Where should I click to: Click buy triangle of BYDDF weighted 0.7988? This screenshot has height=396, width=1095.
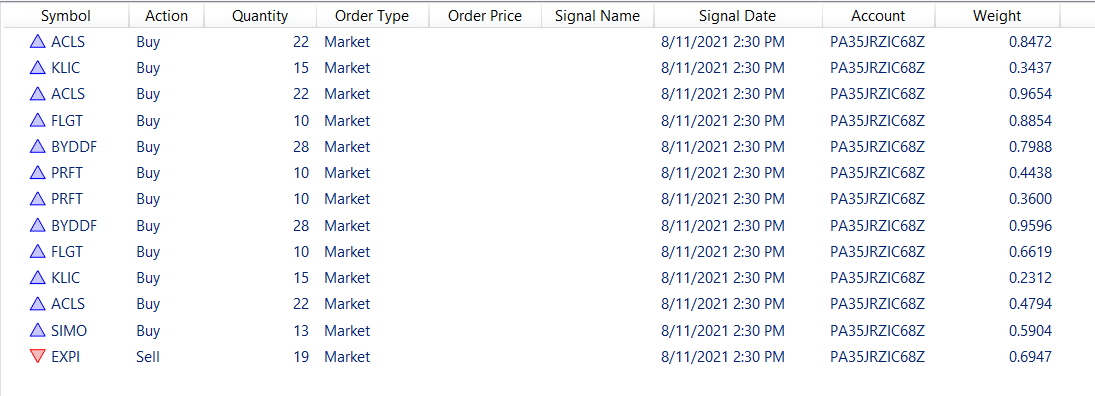point(38,147)
